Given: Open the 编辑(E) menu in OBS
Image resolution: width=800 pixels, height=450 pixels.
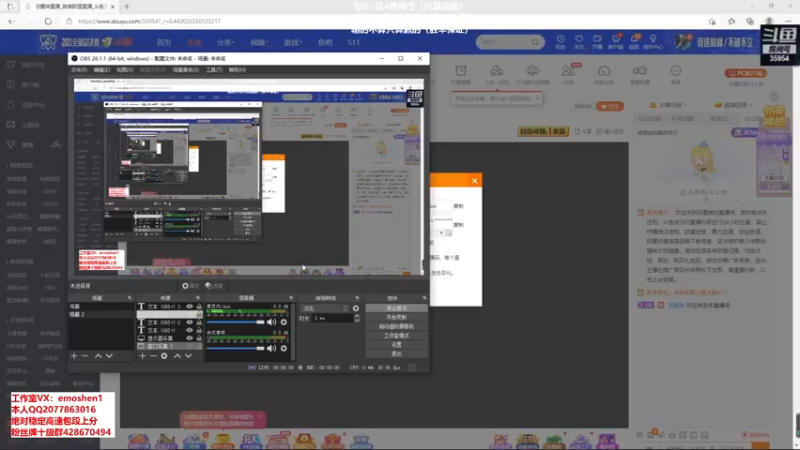Looking at the screenshot, I should pos(102,70).
